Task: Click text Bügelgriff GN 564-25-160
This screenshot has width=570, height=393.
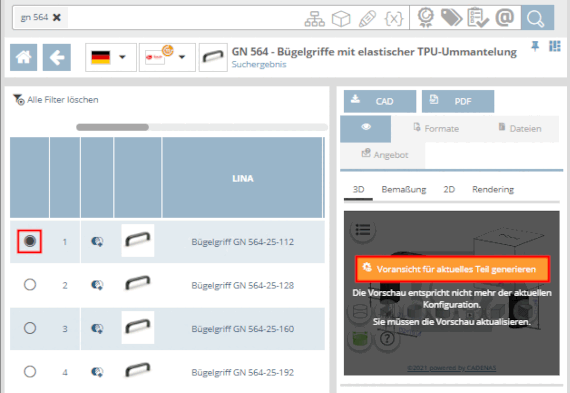Action: tap(242, 329)
